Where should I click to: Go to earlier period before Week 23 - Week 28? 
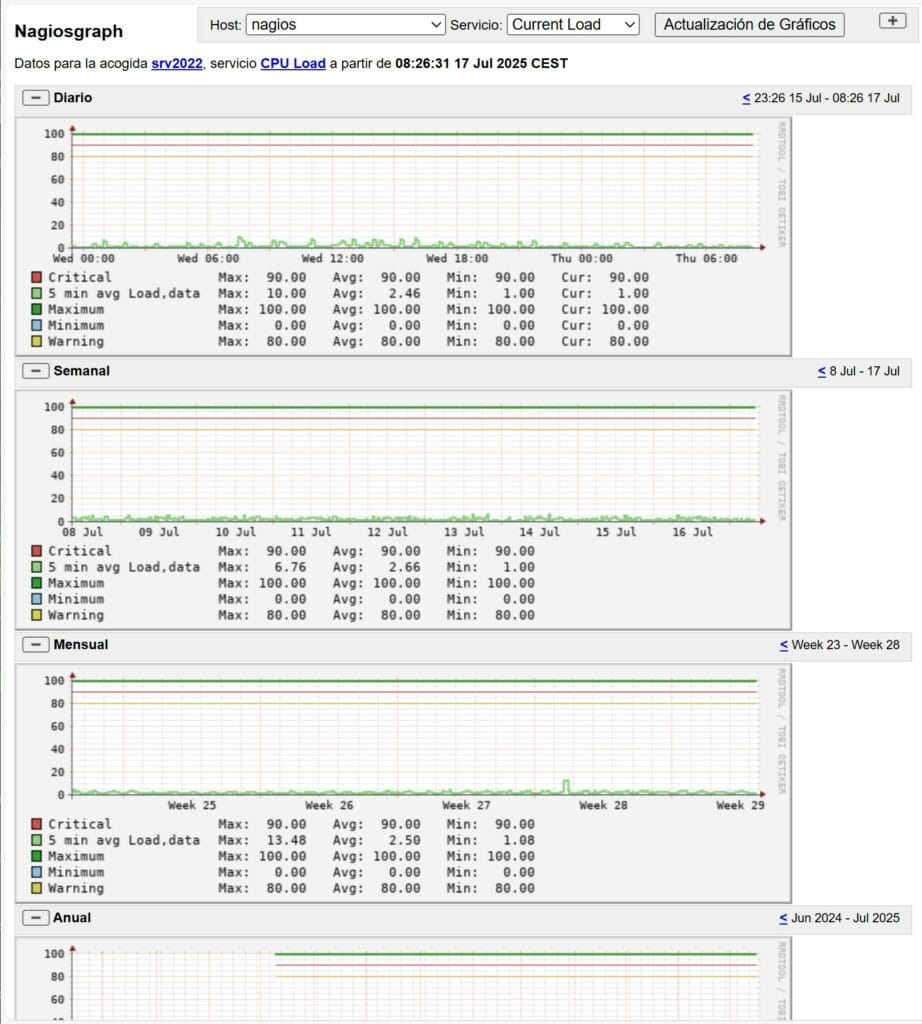pos(784,645)
